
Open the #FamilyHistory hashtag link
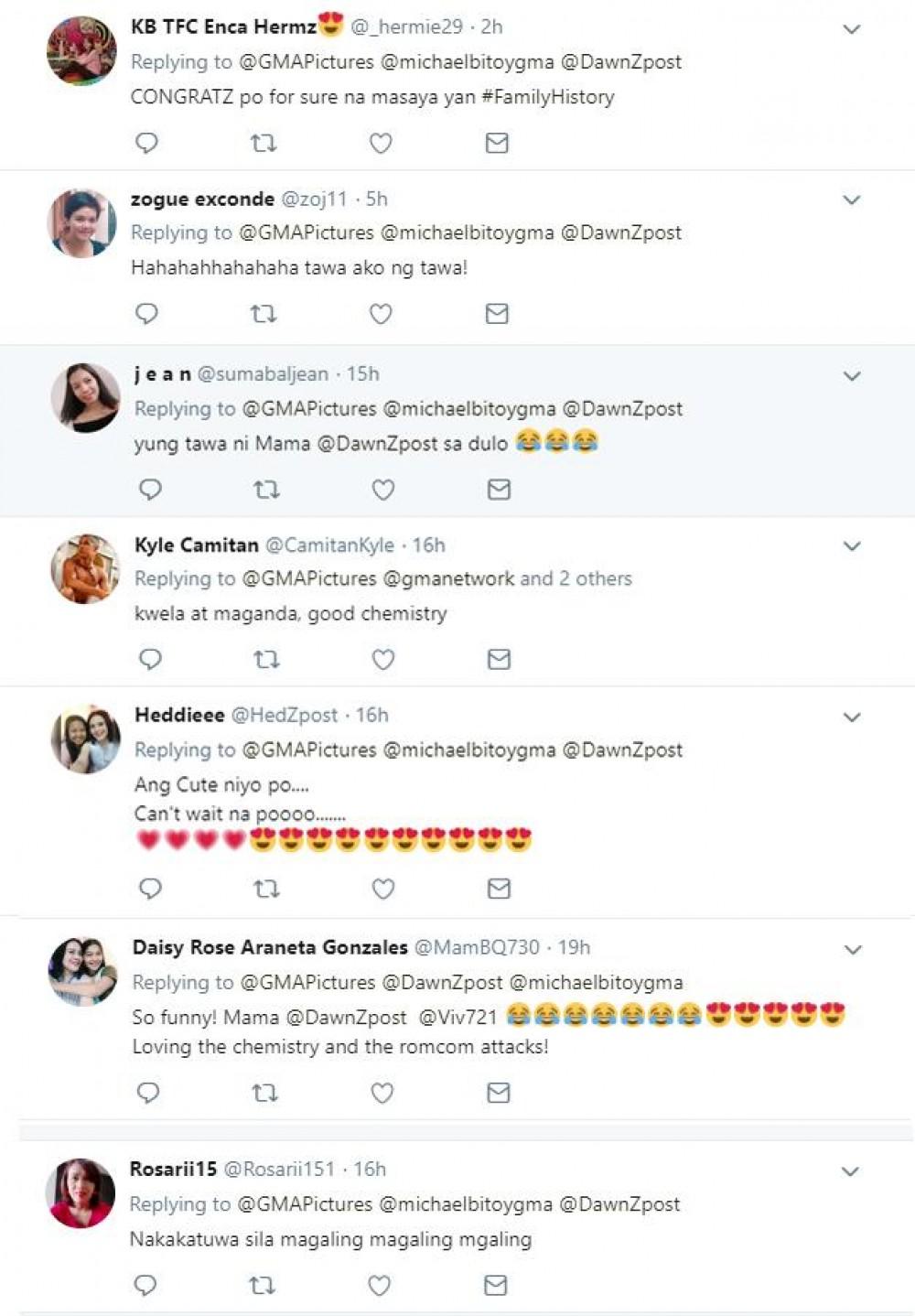(548, 97)
